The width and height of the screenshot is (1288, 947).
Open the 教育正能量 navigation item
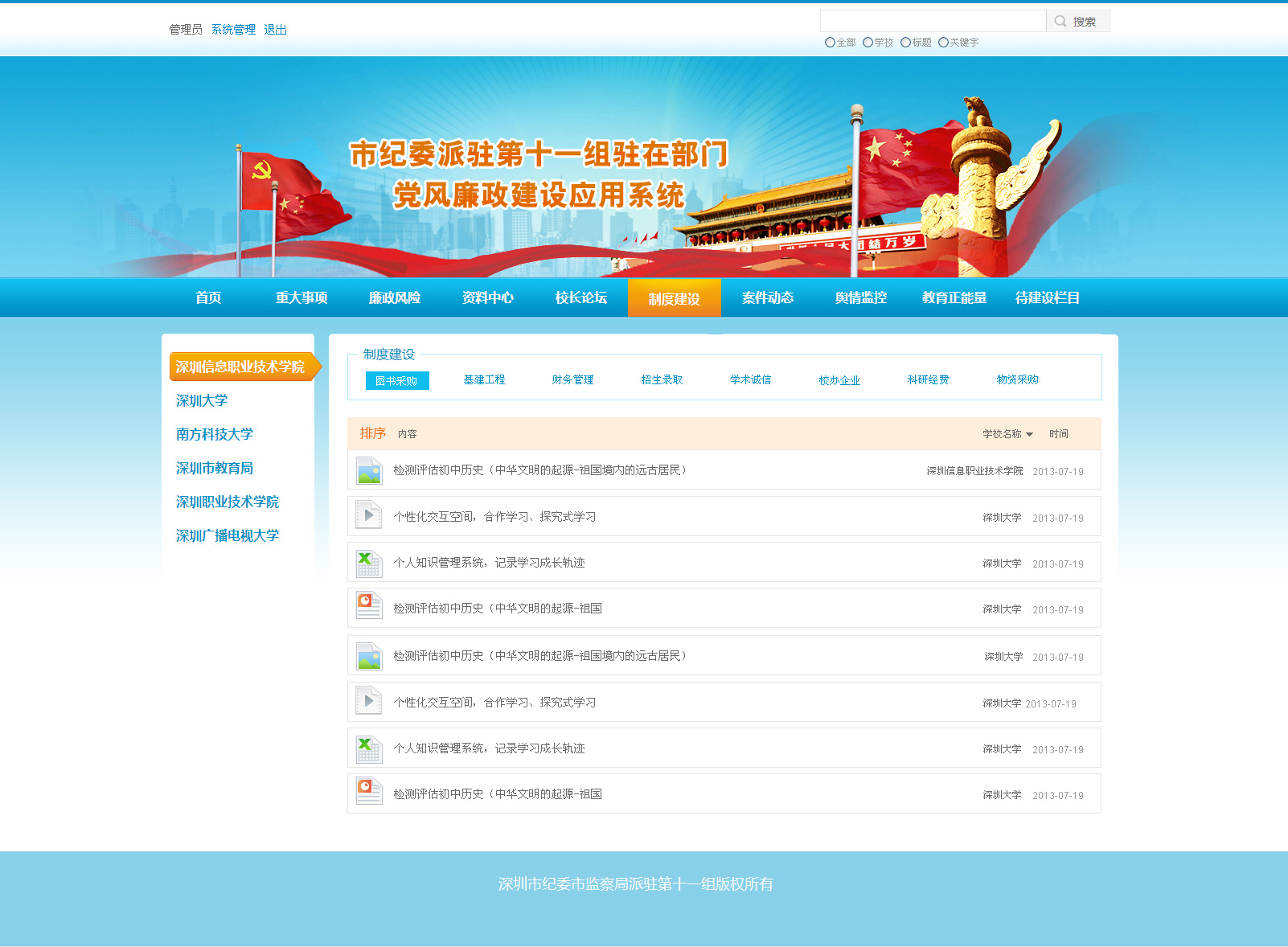[954, 297]
